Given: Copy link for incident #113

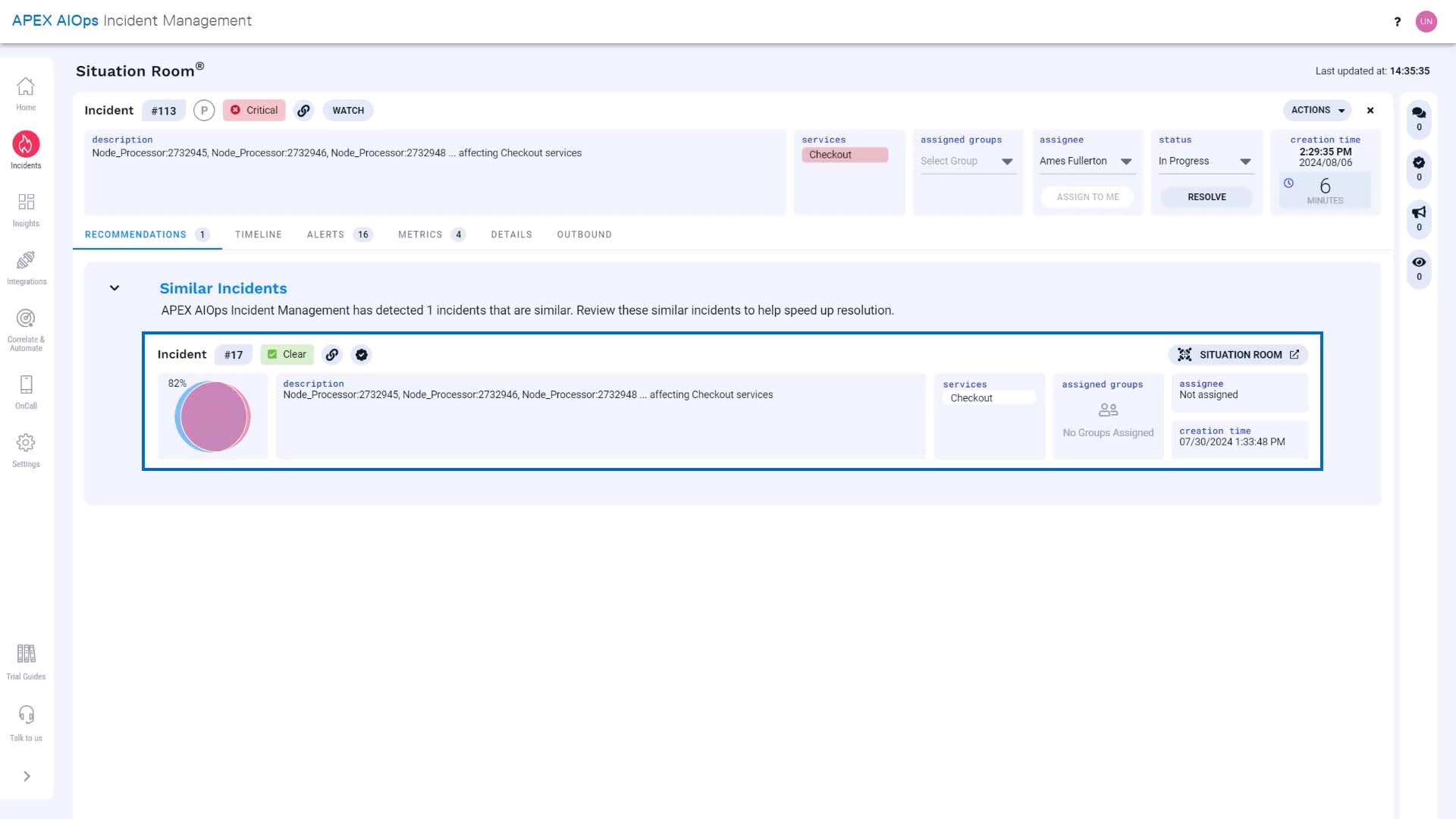Looking at the screenshot, I should point(303,111).
